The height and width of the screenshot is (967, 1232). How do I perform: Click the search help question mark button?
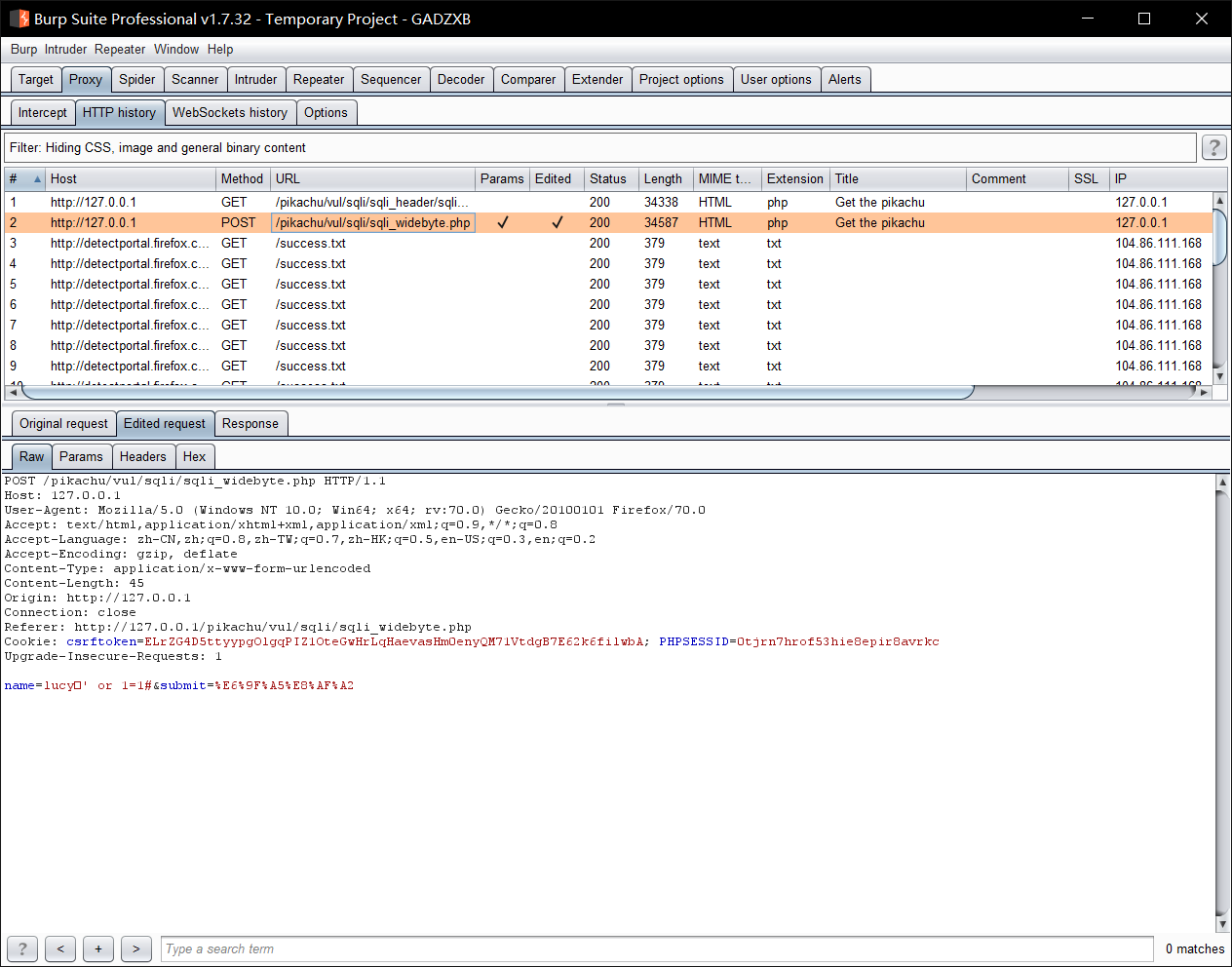click(22, 948)
